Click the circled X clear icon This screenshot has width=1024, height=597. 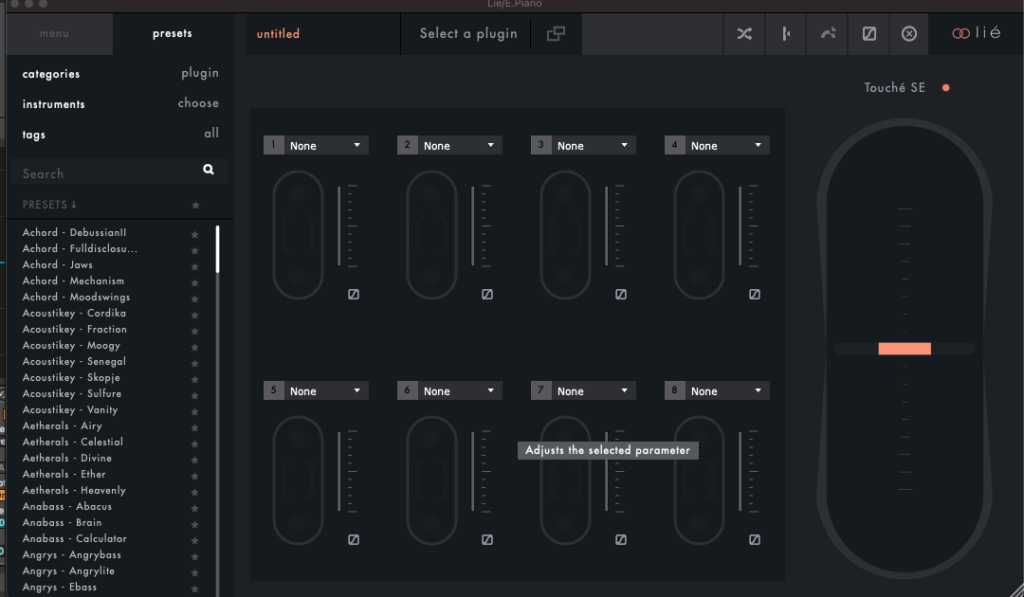click(x=909, y=34)
